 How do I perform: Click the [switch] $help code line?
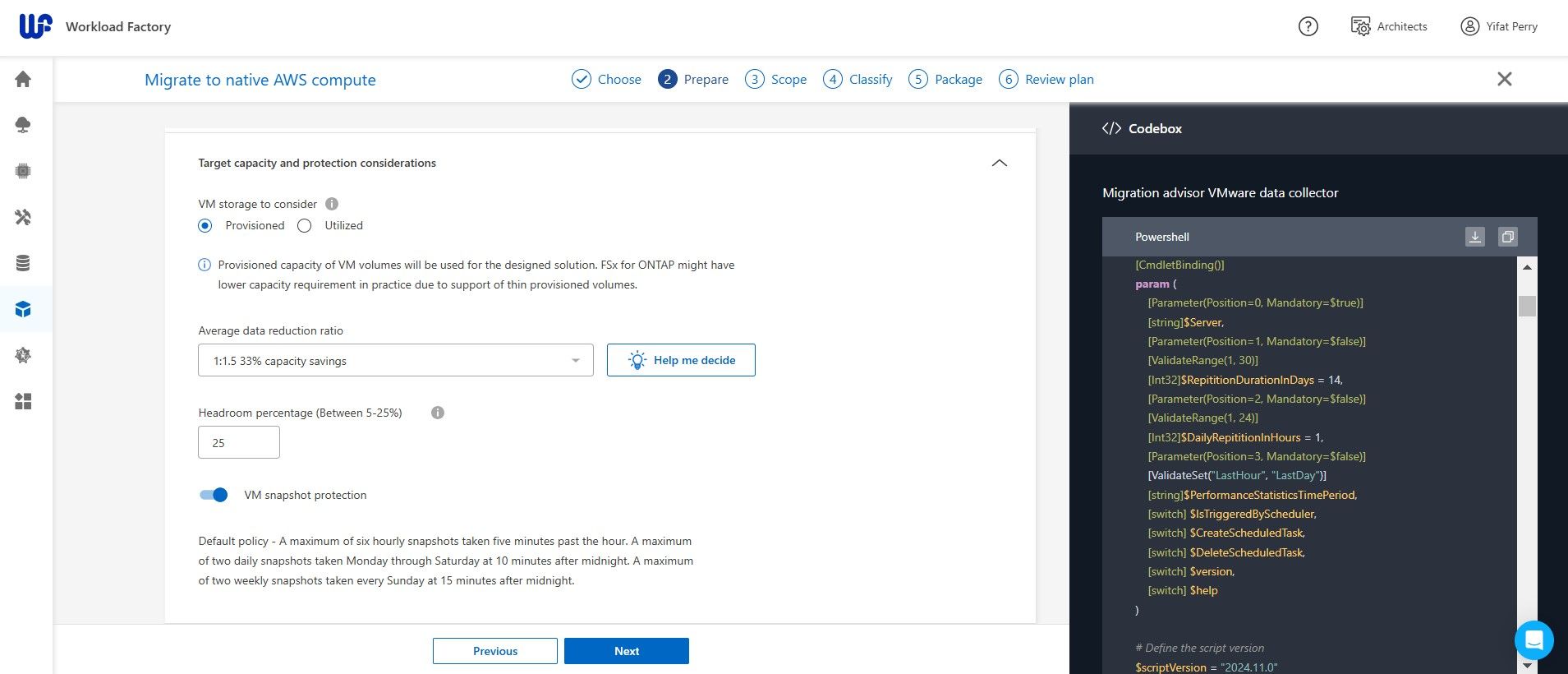tap(1183, 590)
